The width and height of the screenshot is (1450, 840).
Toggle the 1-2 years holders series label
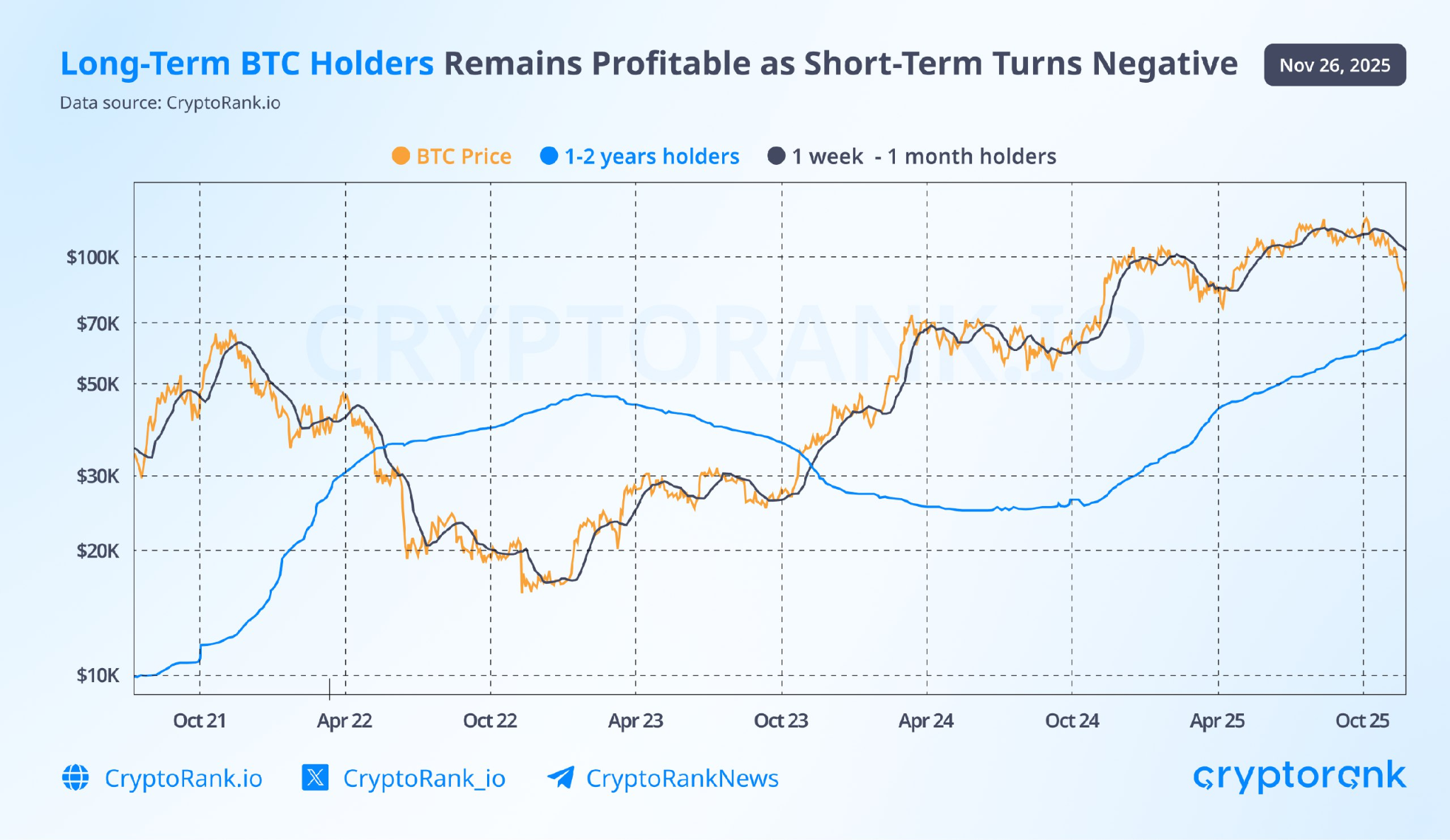pos(651,156)
